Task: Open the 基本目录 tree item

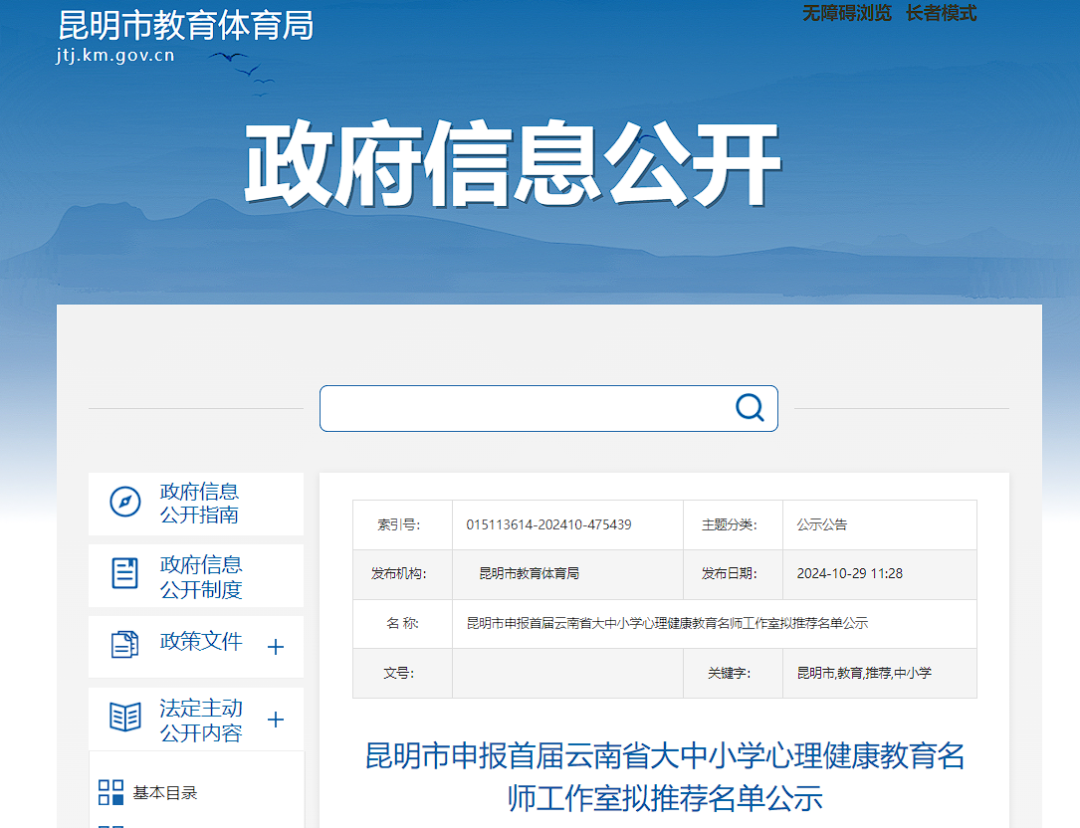Action: click(165, 793)
